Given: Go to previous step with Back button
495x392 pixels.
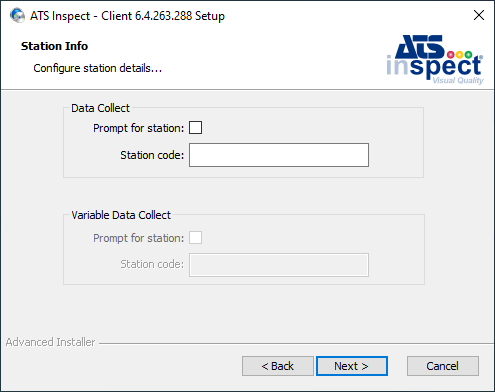Looking at the screenshot, I should [278, 366].
